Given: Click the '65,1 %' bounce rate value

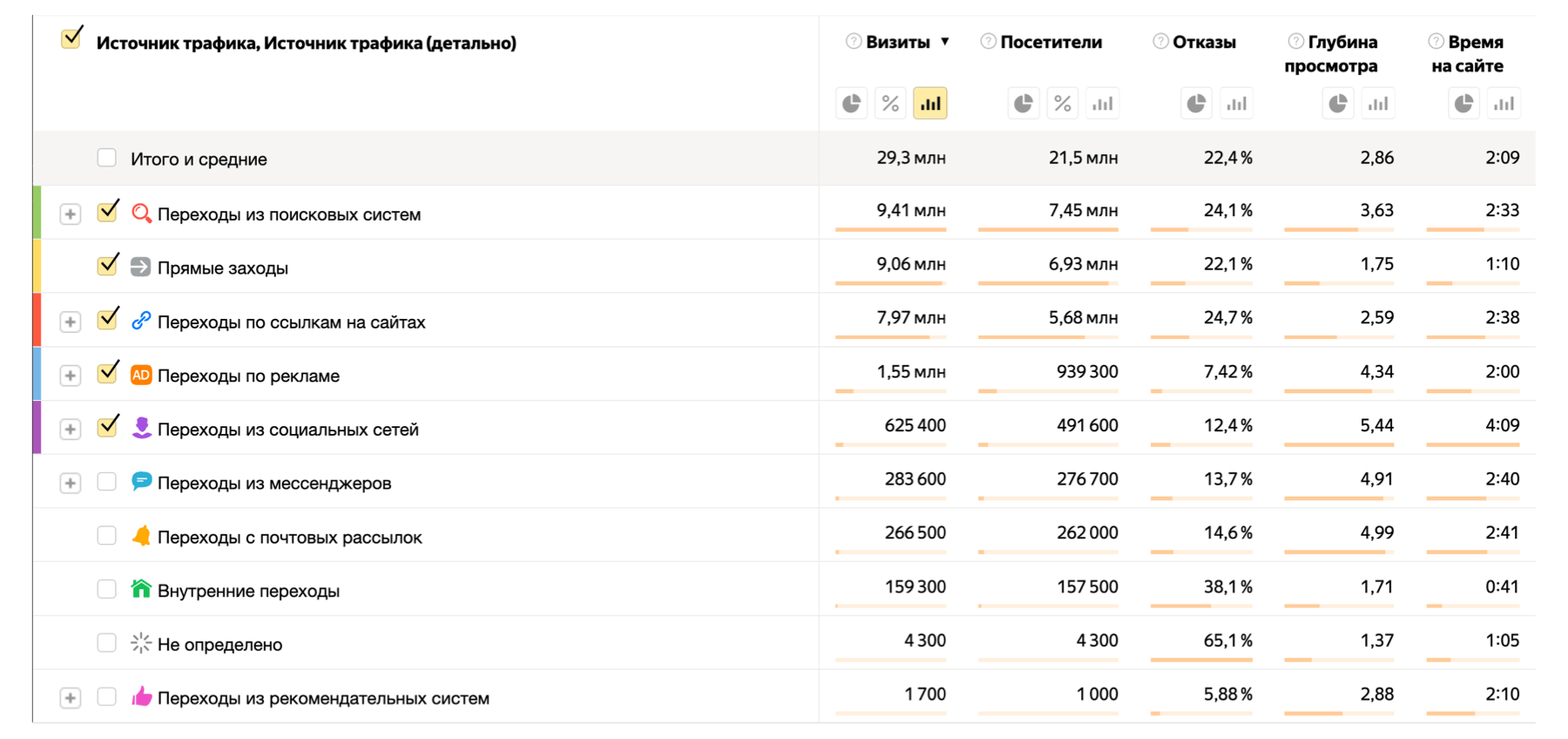Looking at the screenshot, I should coord(1228,641).
